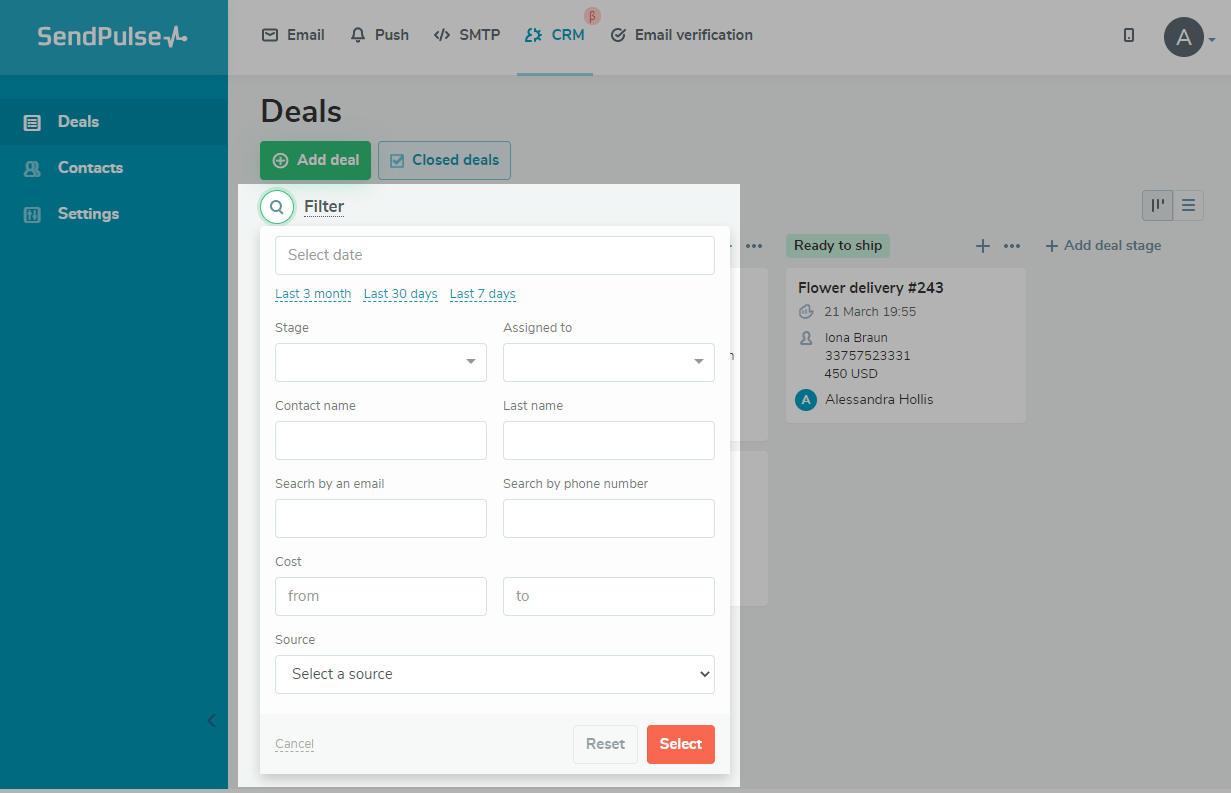
Task: Expand the Assigned to dropdown
Action: click(x=608, y=362)
